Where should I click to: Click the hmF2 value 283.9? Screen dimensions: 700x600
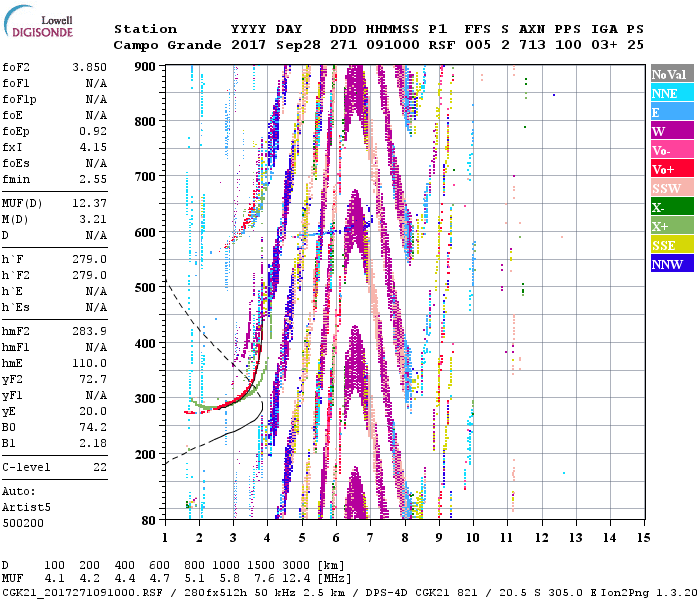click(x=89, y=331)
